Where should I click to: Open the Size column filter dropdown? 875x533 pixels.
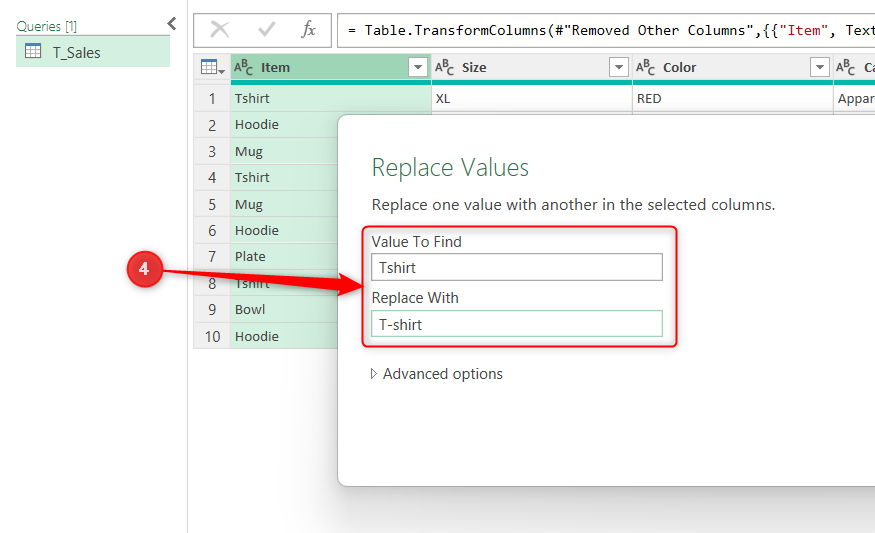point(618,68)
